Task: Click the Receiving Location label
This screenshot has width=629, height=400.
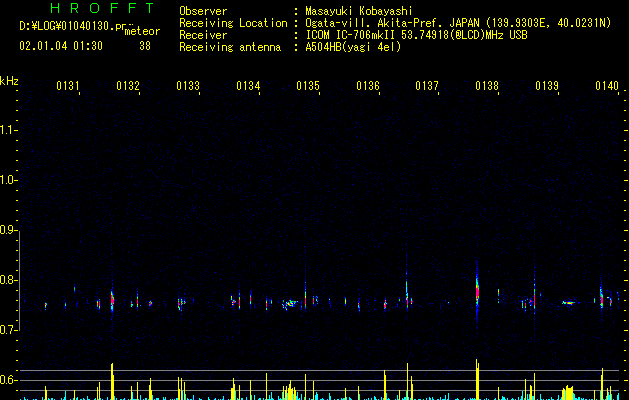Action: click(x=233, y=23)
